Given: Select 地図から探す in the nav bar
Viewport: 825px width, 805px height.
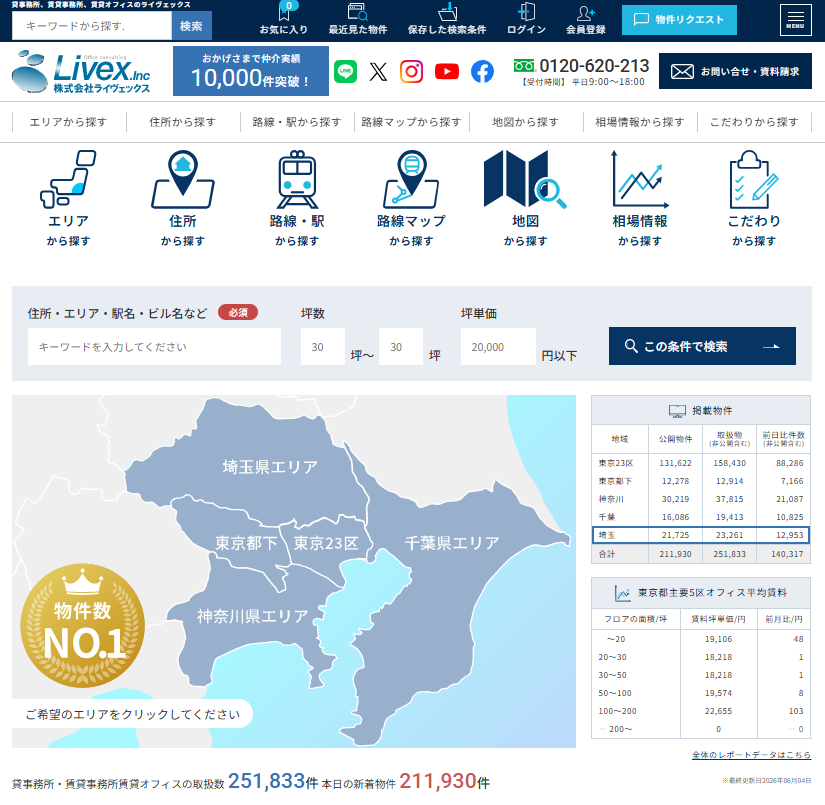Looking at the screenshot, I should 526,122.
